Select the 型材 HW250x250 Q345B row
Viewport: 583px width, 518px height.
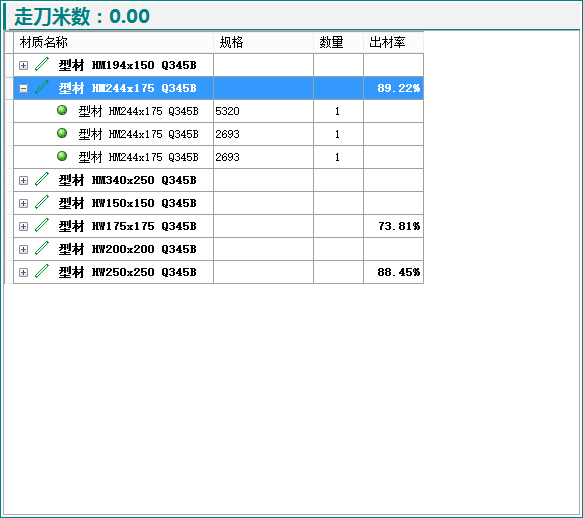point(219,272)
